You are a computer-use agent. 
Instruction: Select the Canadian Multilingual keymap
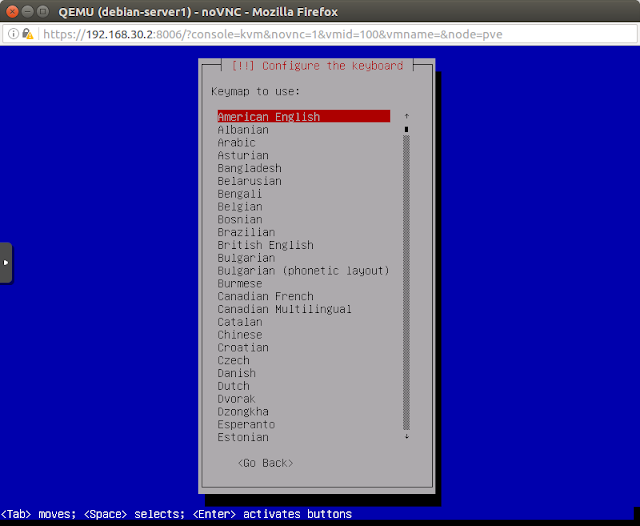[x=284, y=309]
